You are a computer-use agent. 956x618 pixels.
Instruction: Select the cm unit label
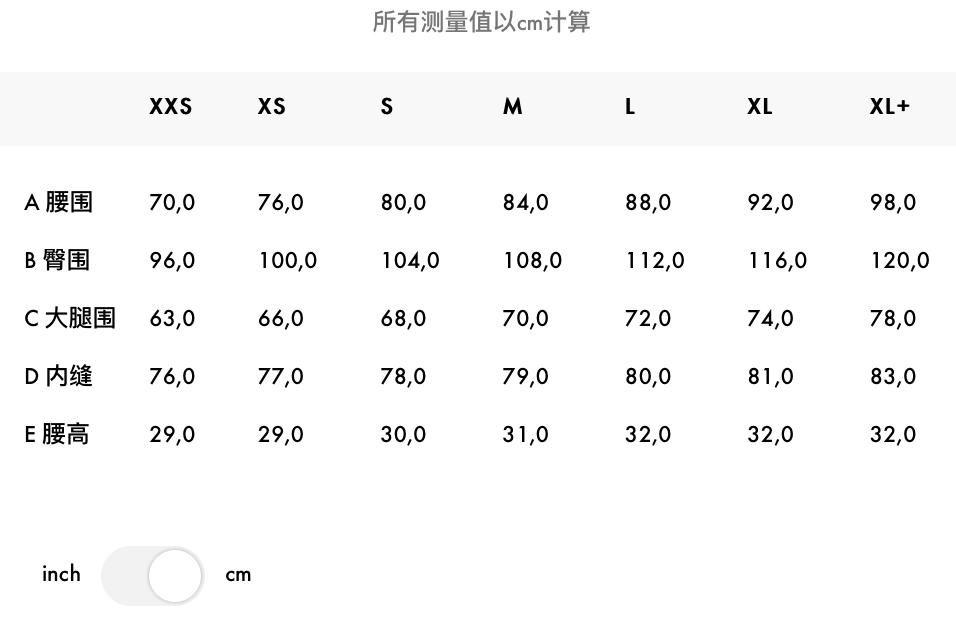tap(238, 575)
